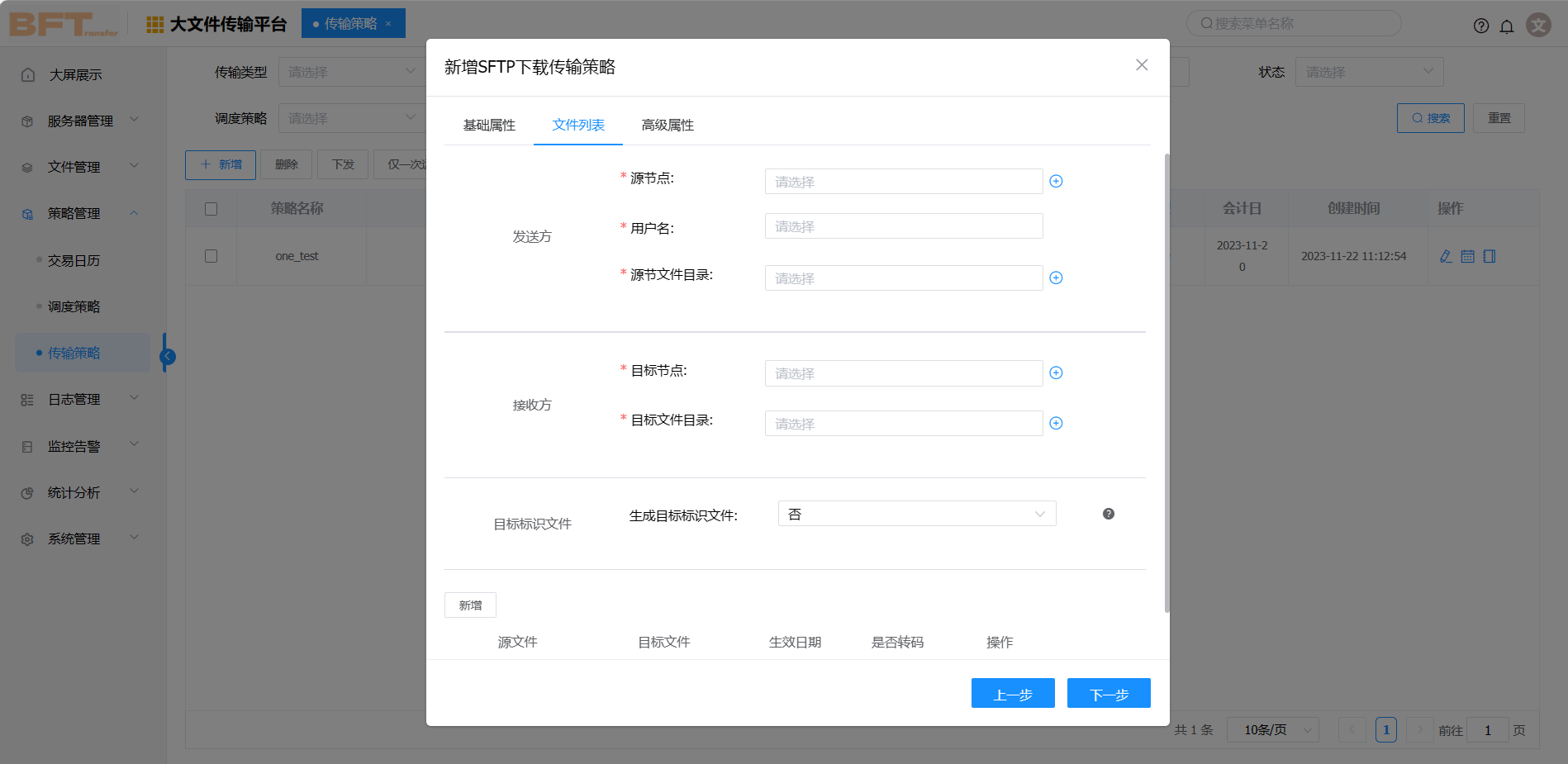The width and height of the screenshot is (1568, 764).
Task: Check the one_test row checkbox
Action: tap(211, 256)
